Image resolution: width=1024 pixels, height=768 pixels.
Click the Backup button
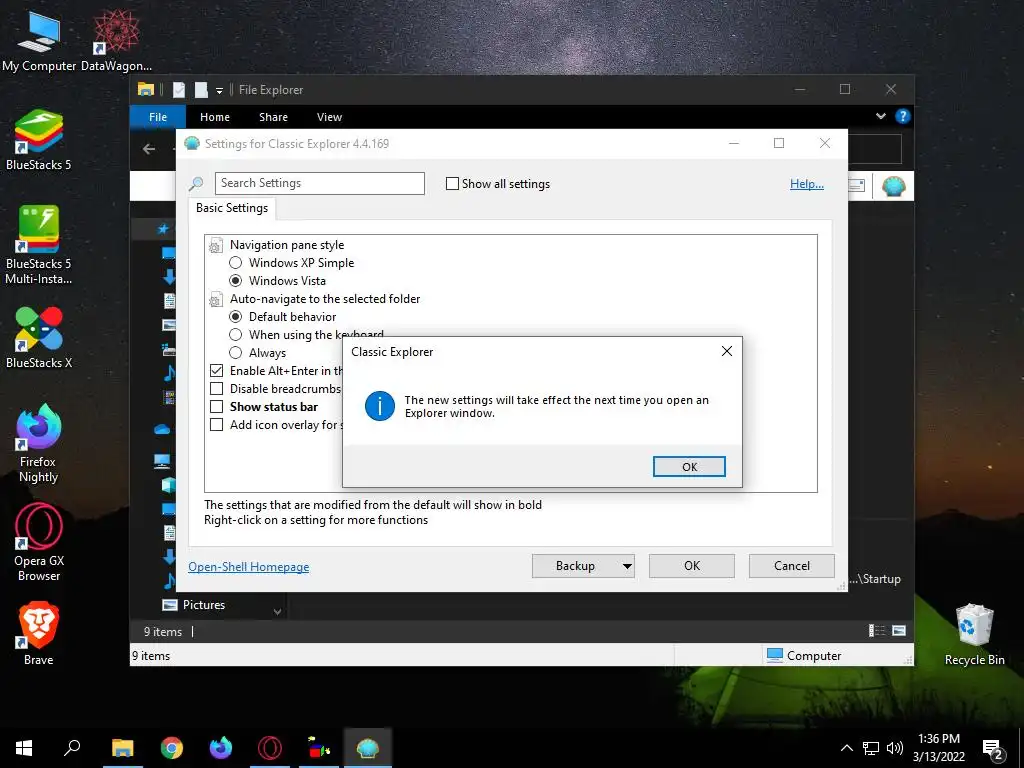point(575,566)
